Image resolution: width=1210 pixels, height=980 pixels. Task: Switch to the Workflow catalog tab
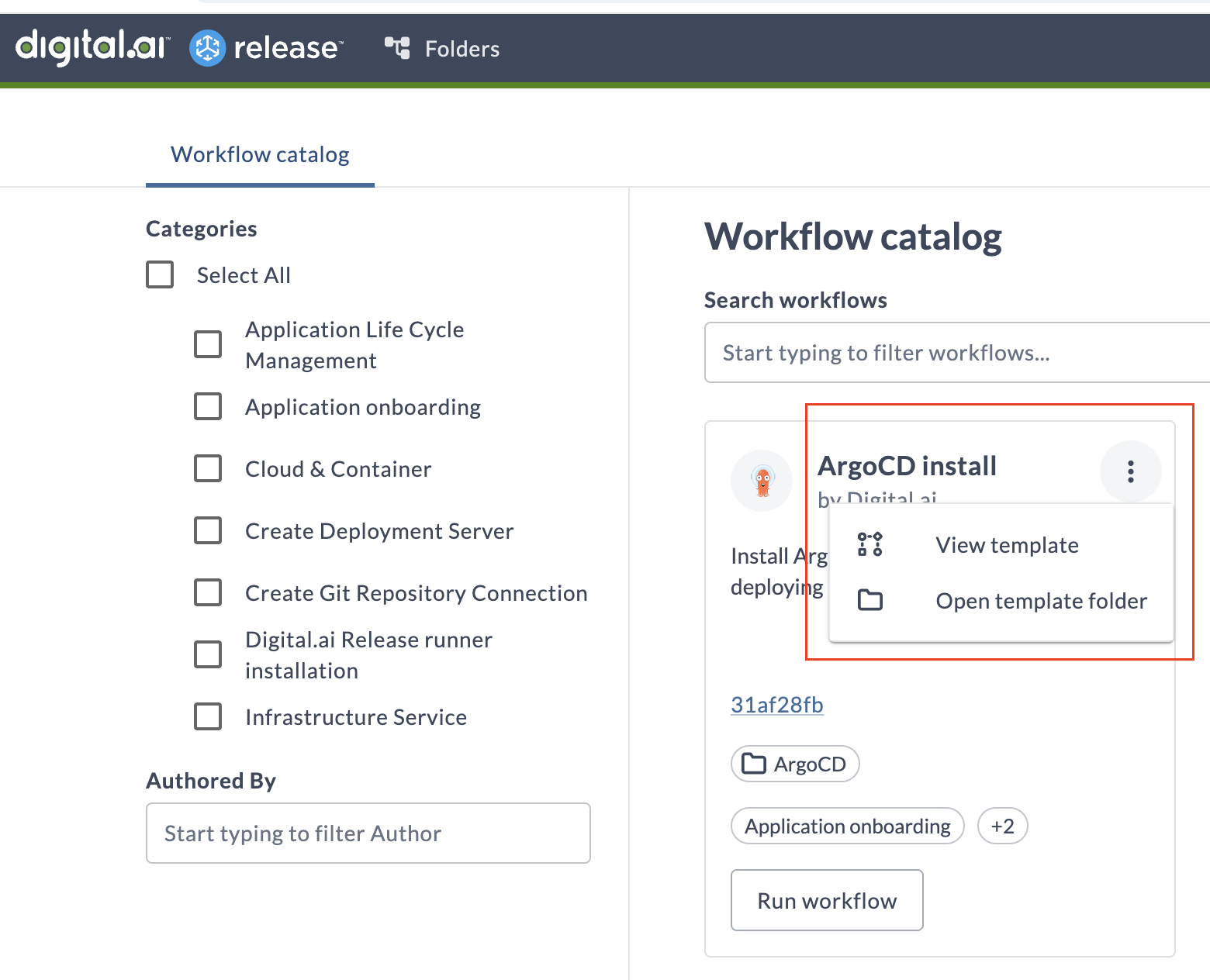pos(260,155)
